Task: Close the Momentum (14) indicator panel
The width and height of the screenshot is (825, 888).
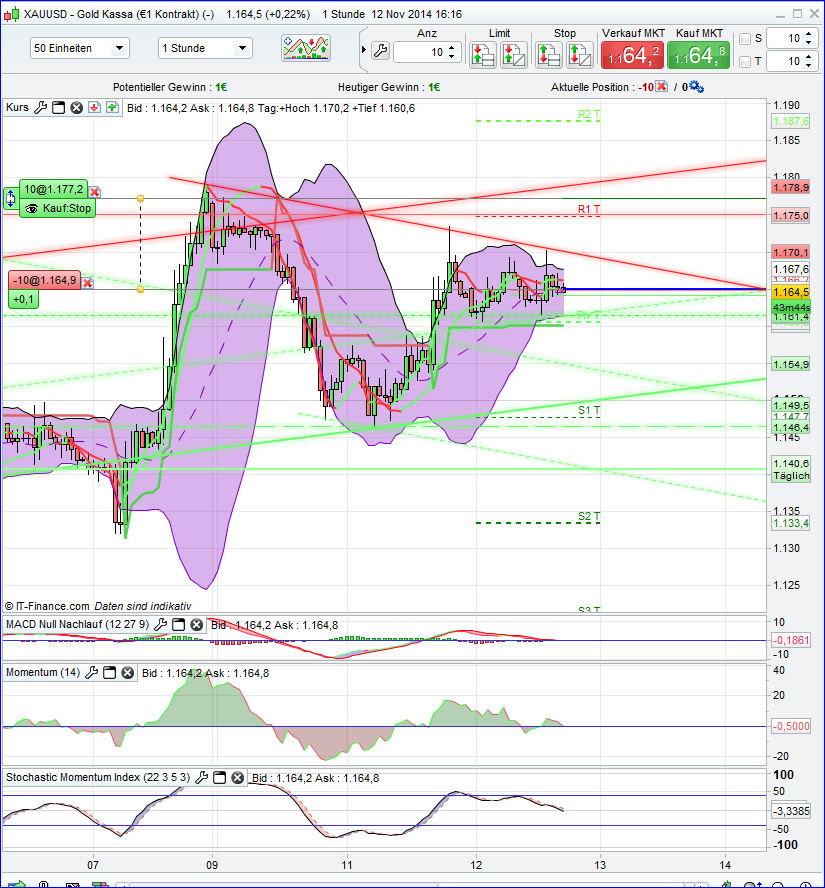Action: pyautogui.click(x=127, y=672)
